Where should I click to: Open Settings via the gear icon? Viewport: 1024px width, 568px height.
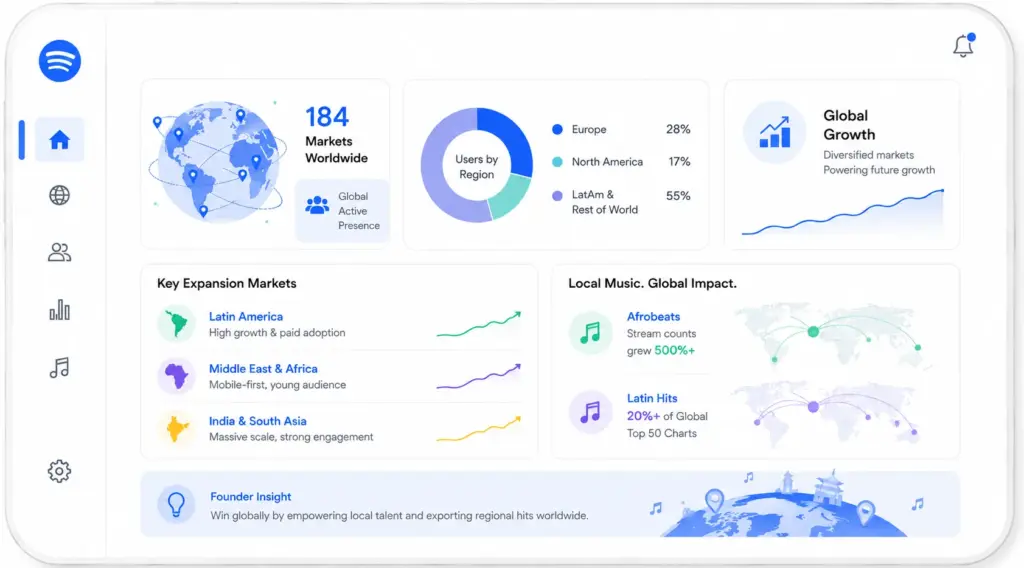(x=59, y=471)
